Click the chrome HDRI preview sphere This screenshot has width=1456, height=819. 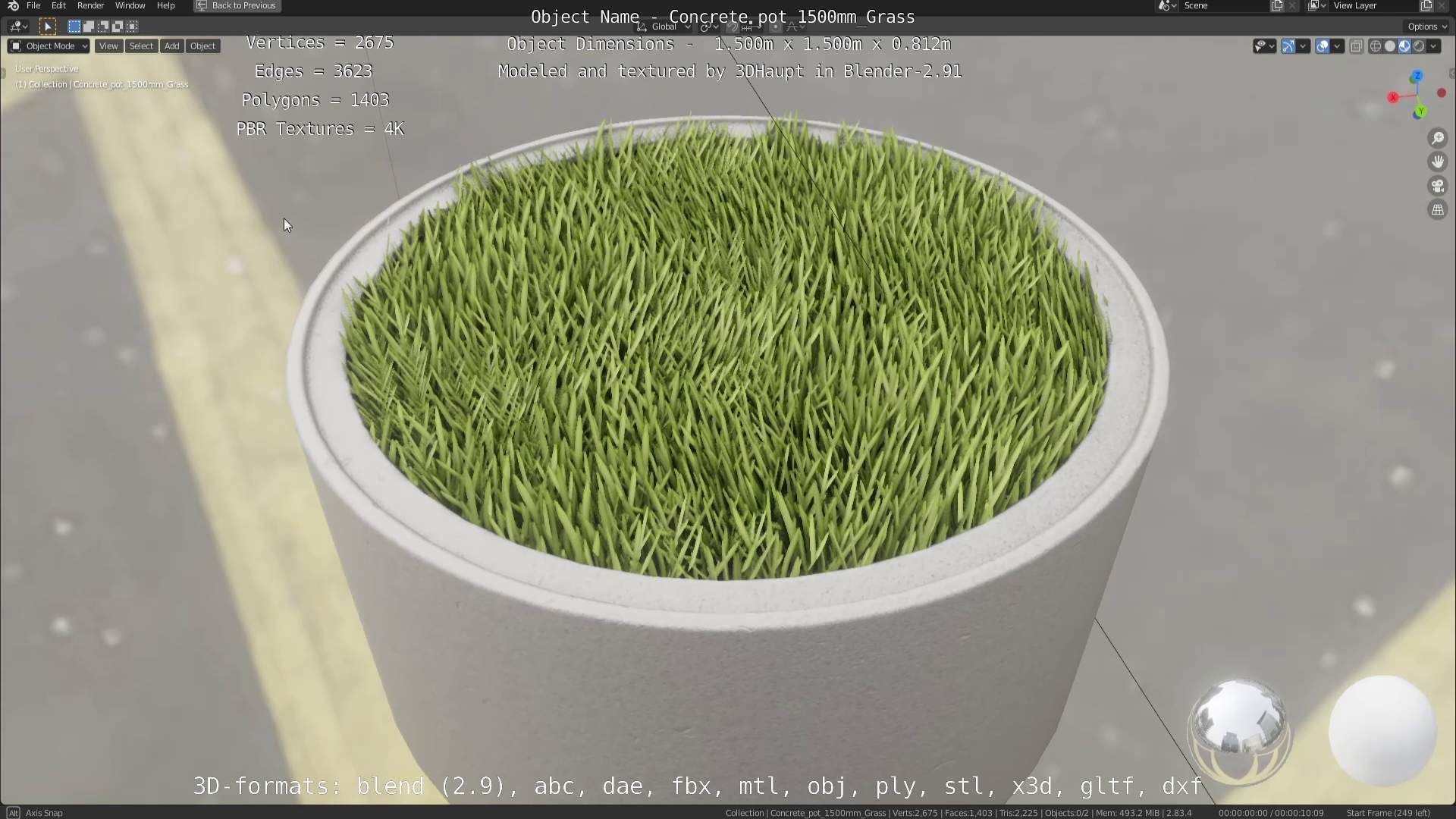1238,730
